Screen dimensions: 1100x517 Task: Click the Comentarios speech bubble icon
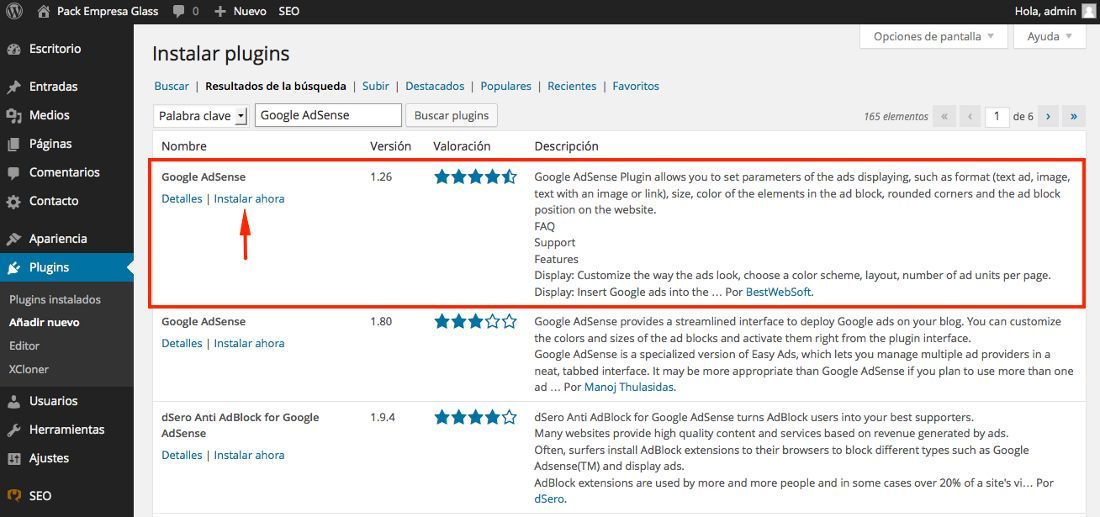coord(13,173)
